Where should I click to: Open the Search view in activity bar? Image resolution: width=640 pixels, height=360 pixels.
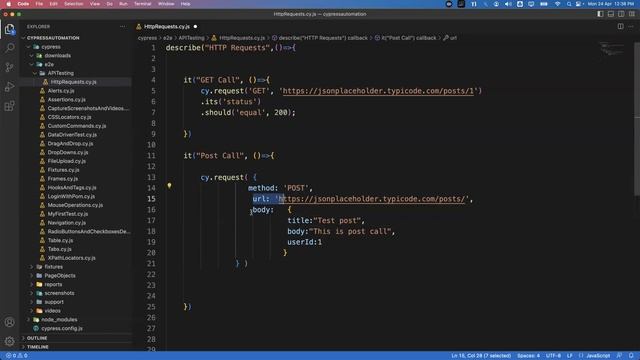9,48
